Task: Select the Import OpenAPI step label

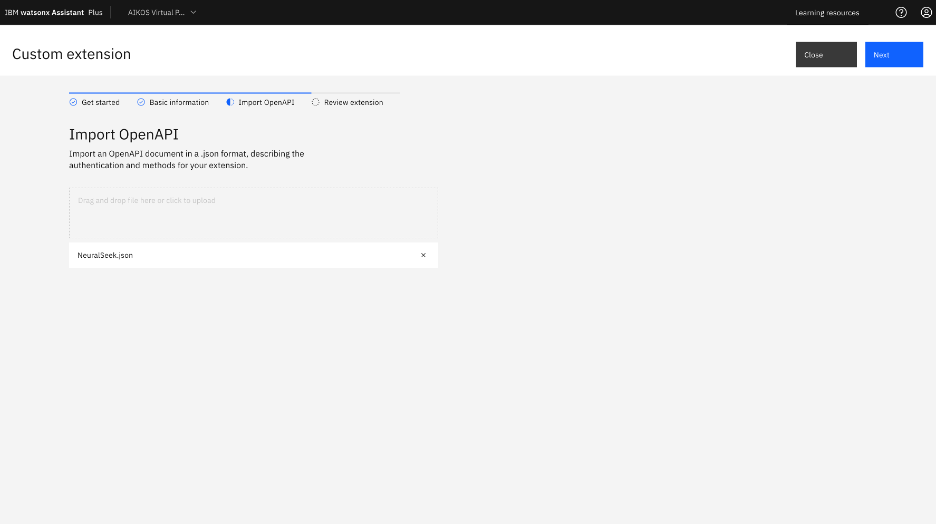Action: click(266, 102)
